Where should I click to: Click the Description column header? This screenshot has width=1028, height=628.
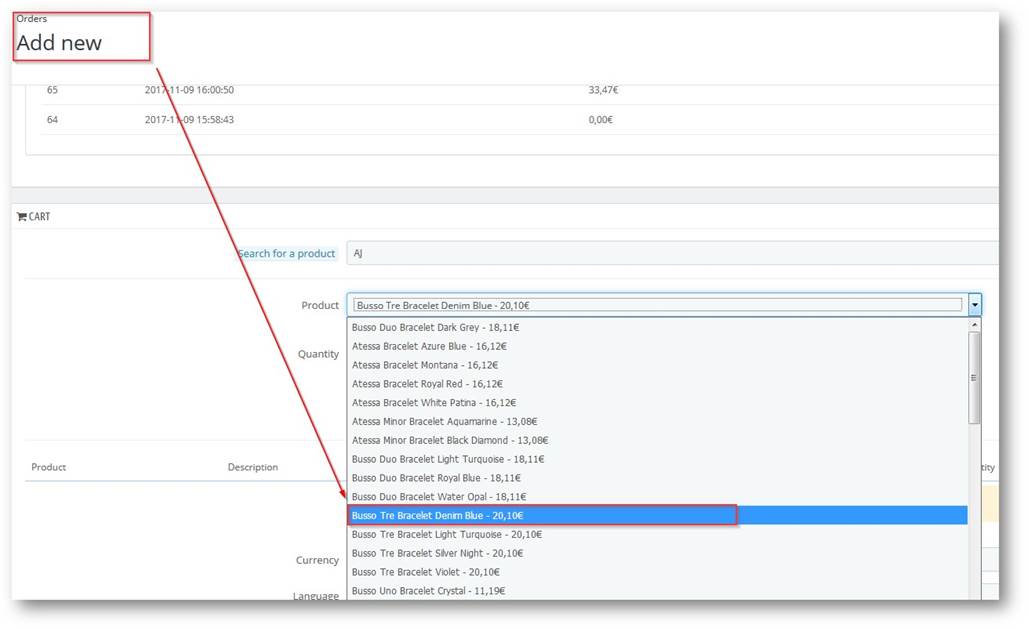point(252,467)
